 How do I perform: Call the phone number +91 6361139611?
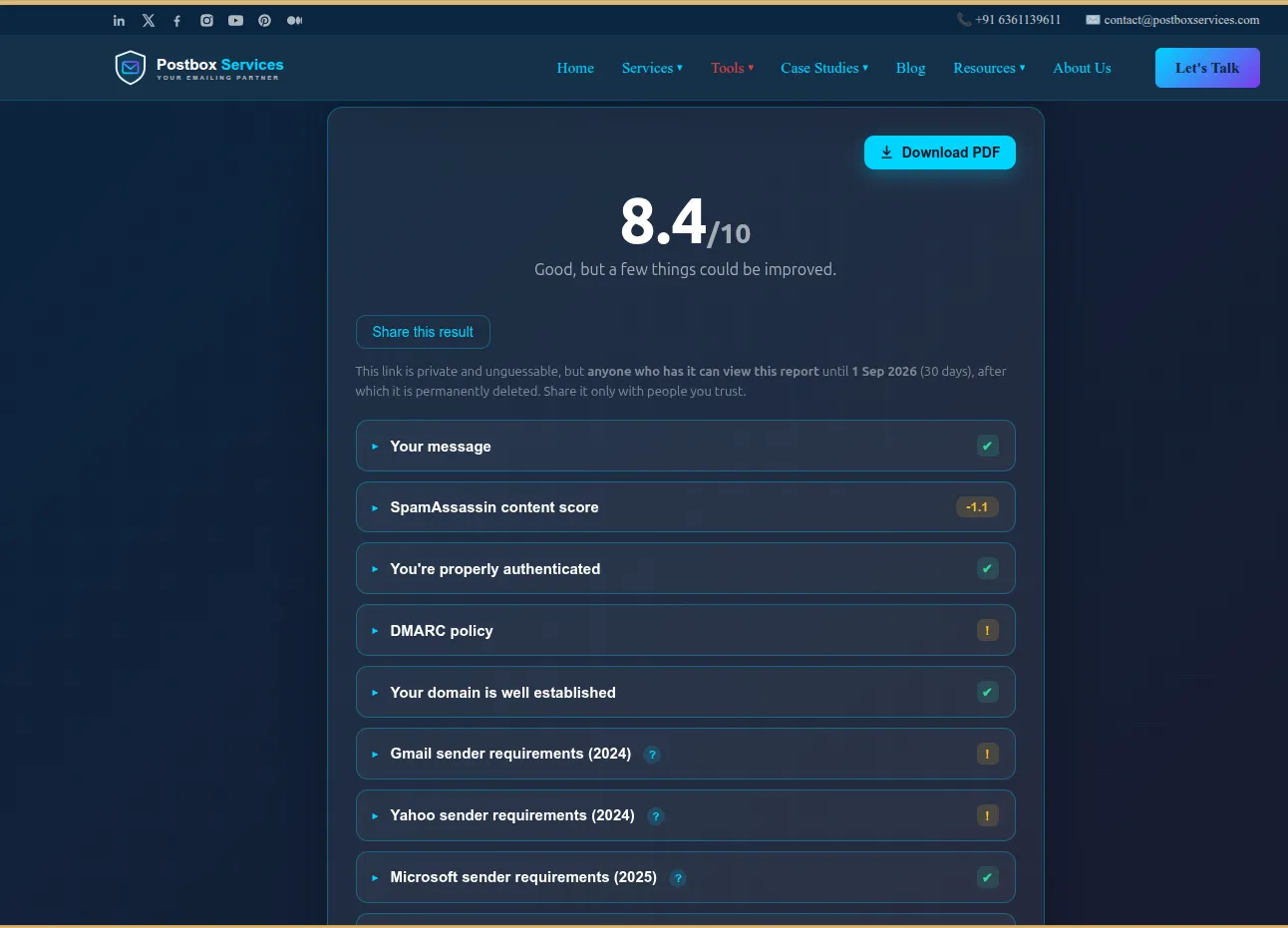pos(1009,20)
